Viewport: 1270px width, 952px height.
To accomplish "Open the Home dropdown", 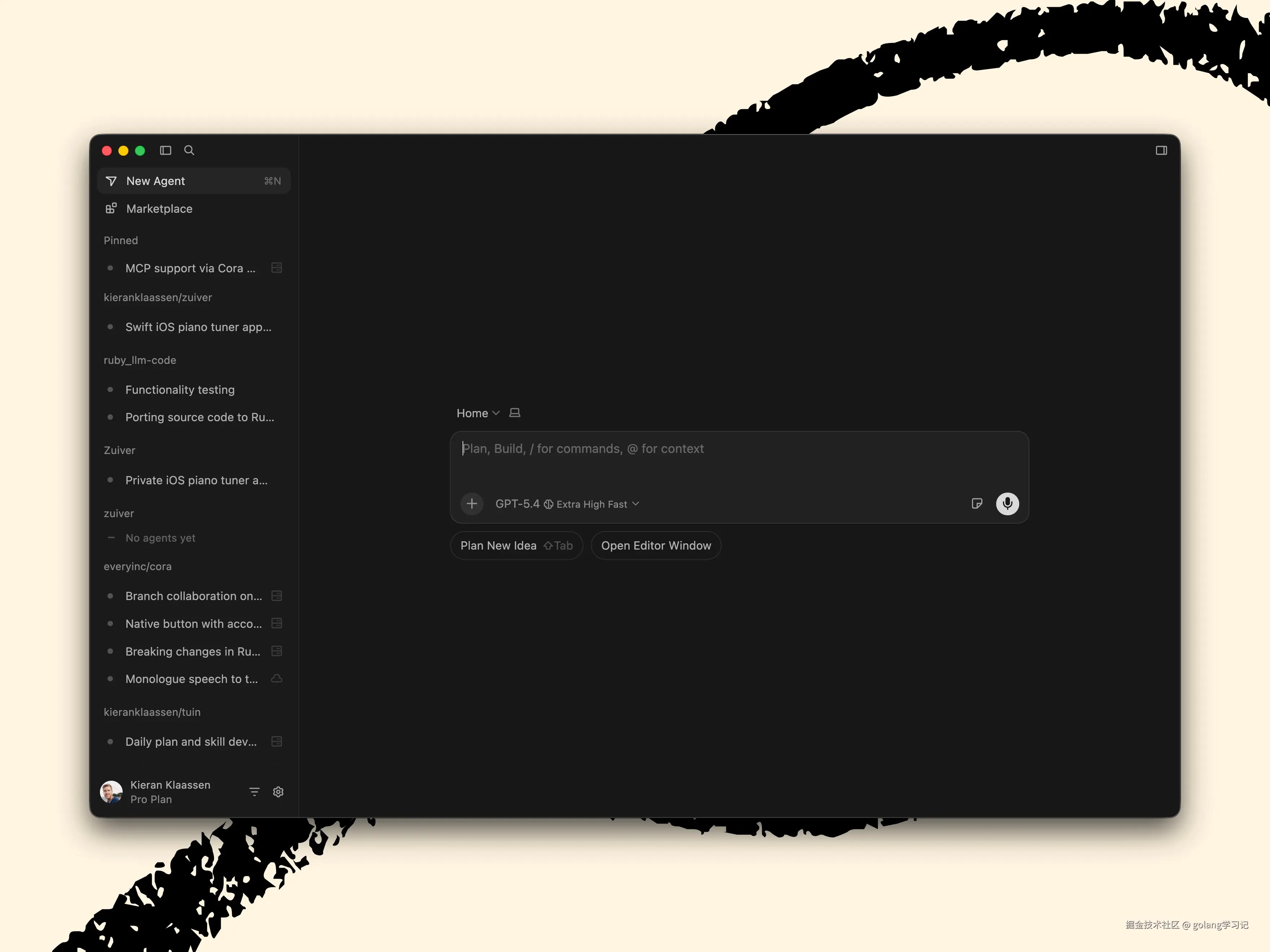I will [477, 413].
